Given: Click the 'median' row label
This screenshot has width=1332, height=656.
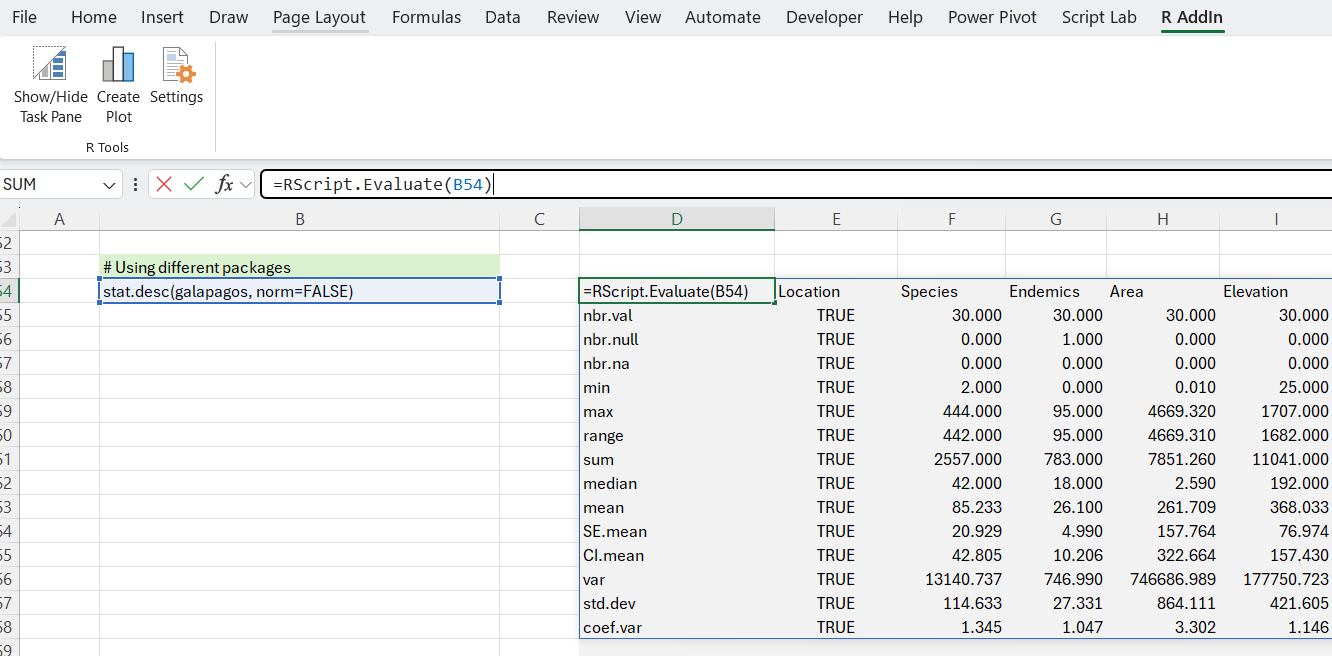Looking at the screenshot, I should click(677, 483).
